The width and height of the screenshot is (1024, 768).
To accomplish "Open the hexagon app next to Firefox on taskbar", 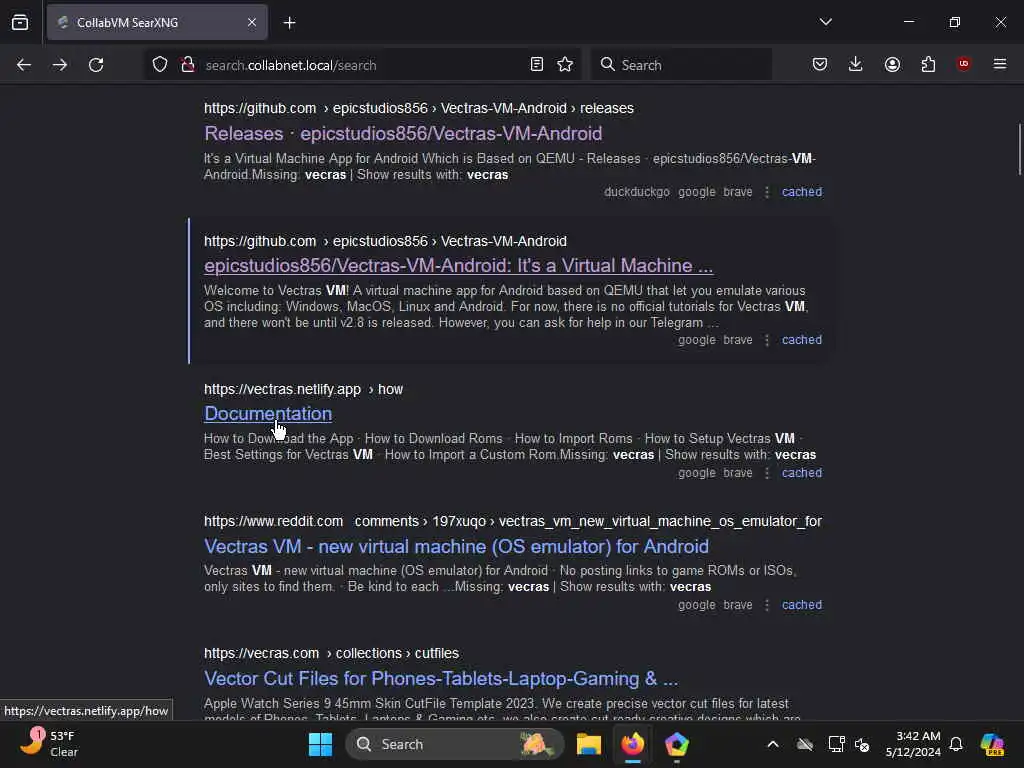I will (x=677, y=744).
